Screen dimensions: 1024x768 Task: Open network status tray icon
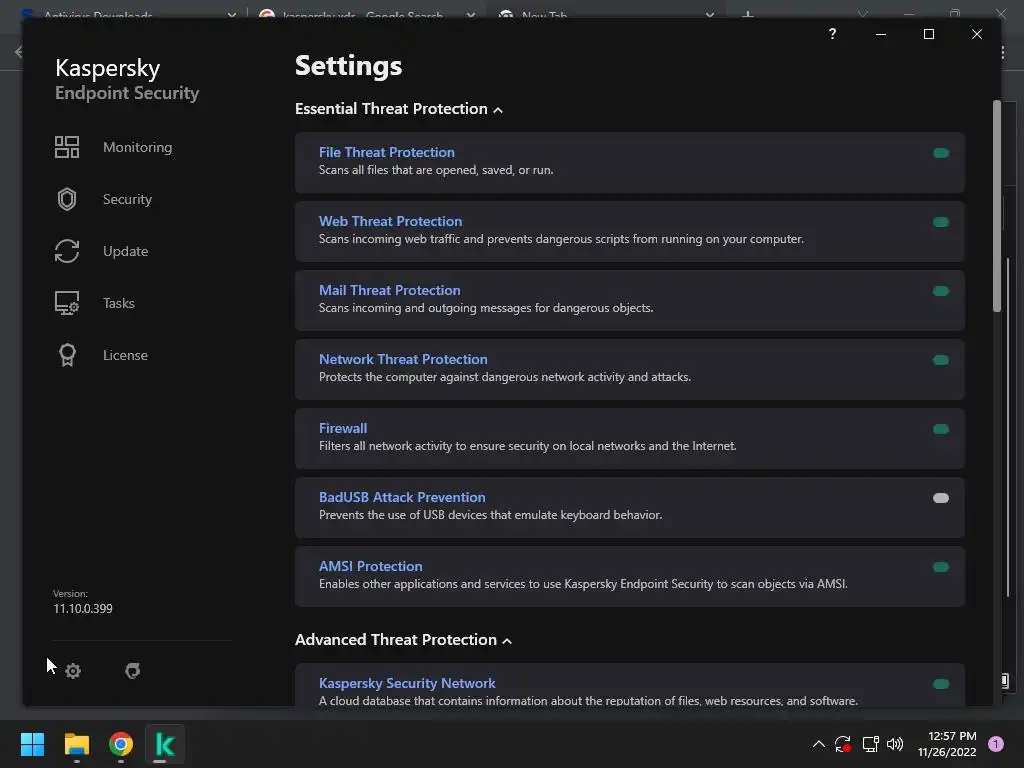point(870,744)
